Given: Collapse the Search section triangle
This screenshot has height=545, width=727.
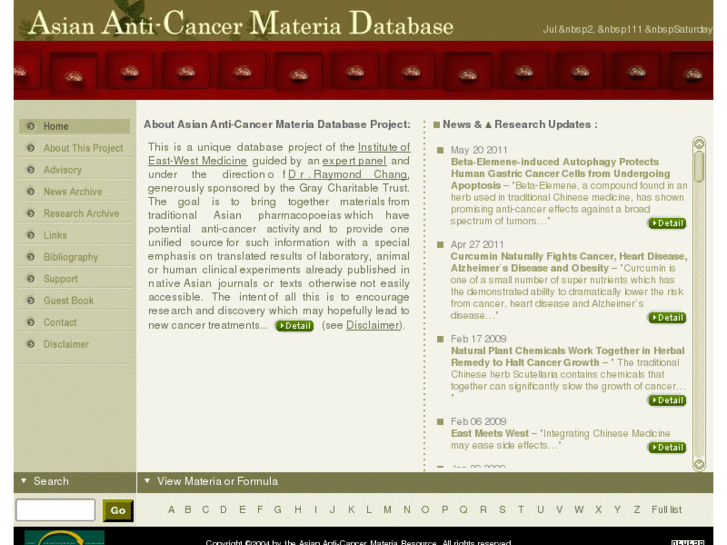Looking at the screenshot, I should tap(24, 481).
